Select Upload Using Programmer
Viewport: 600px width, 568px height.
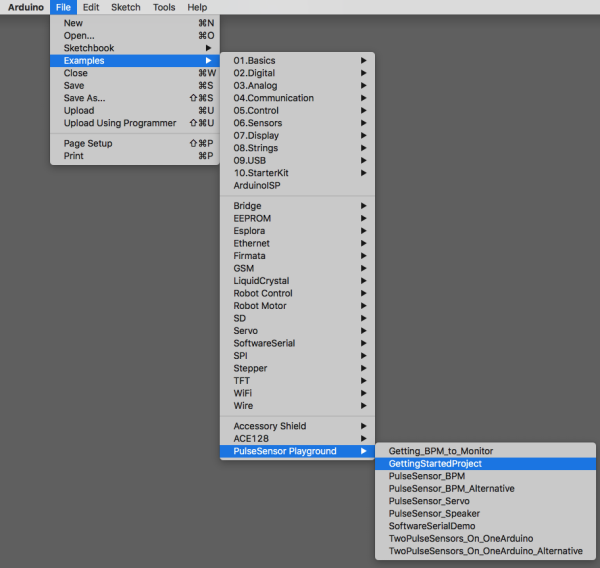pos(135,123)
